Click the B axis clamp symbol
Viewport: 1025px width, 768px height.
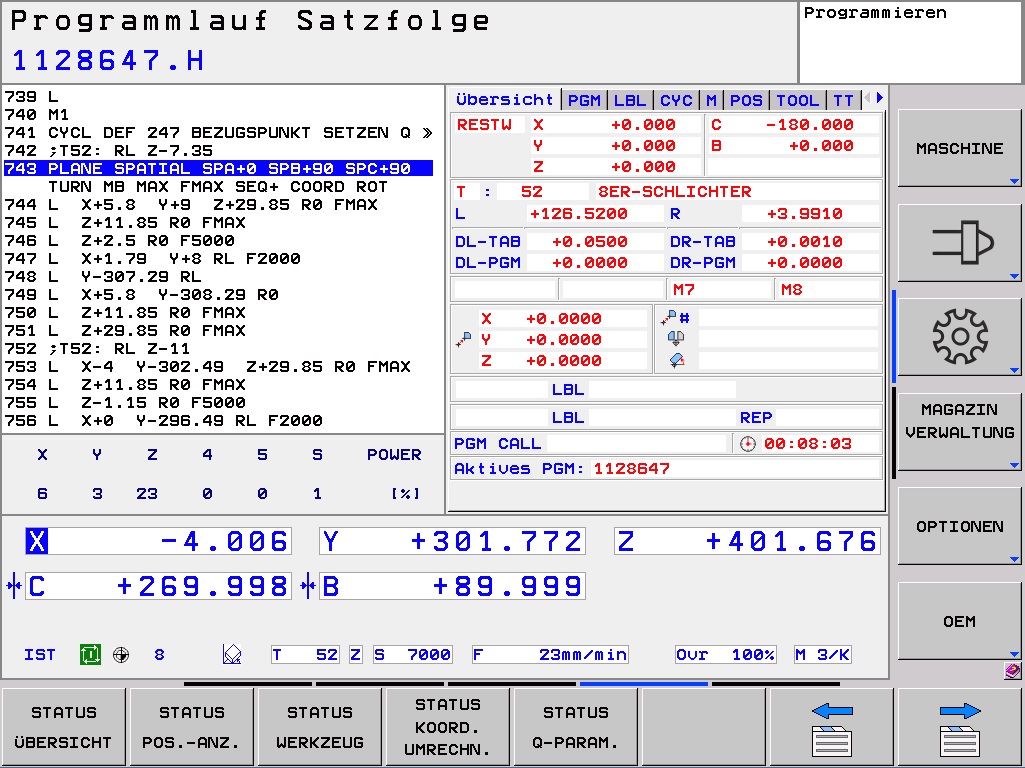308,586
